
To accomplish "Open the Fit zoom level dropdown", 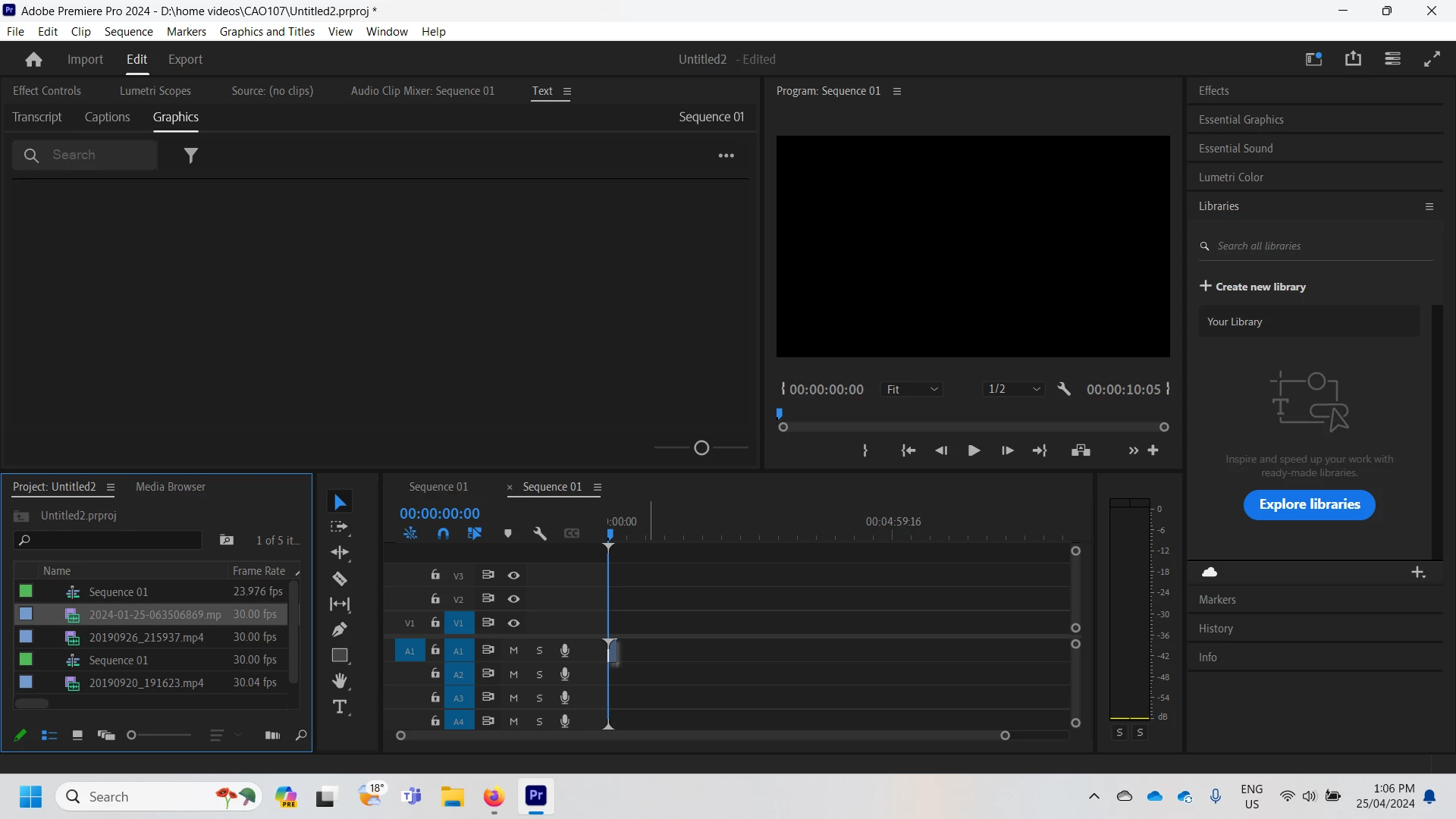I will pyautogui.click(x=912, y=389).
